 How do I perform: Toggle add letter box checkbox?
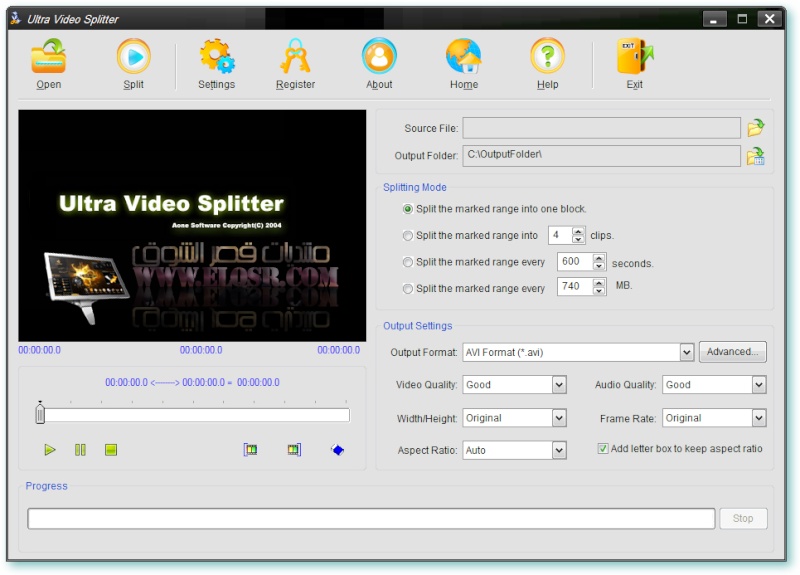(603, 448)
